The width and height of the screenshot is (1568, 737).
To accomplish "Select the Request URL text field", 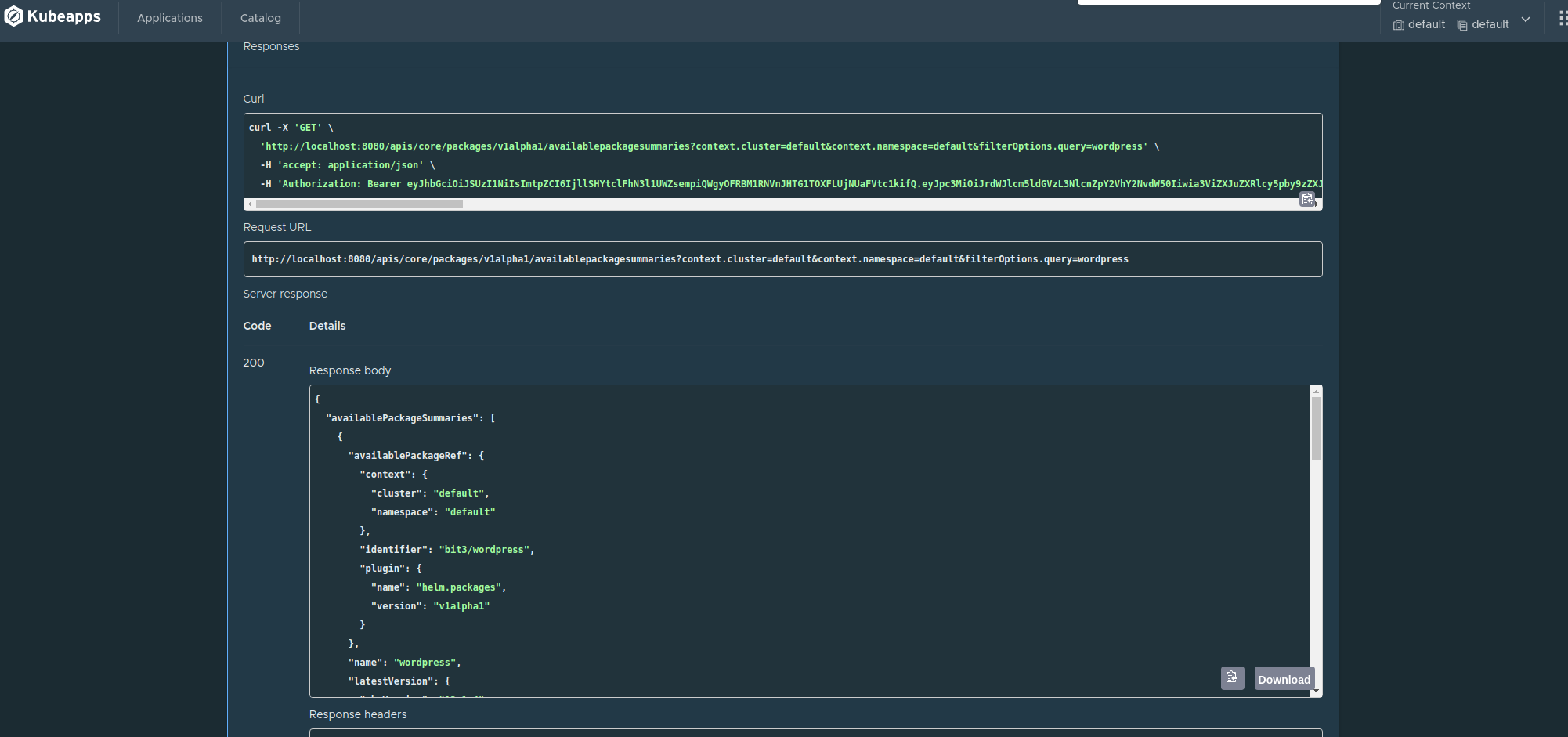I will point(782,258).
